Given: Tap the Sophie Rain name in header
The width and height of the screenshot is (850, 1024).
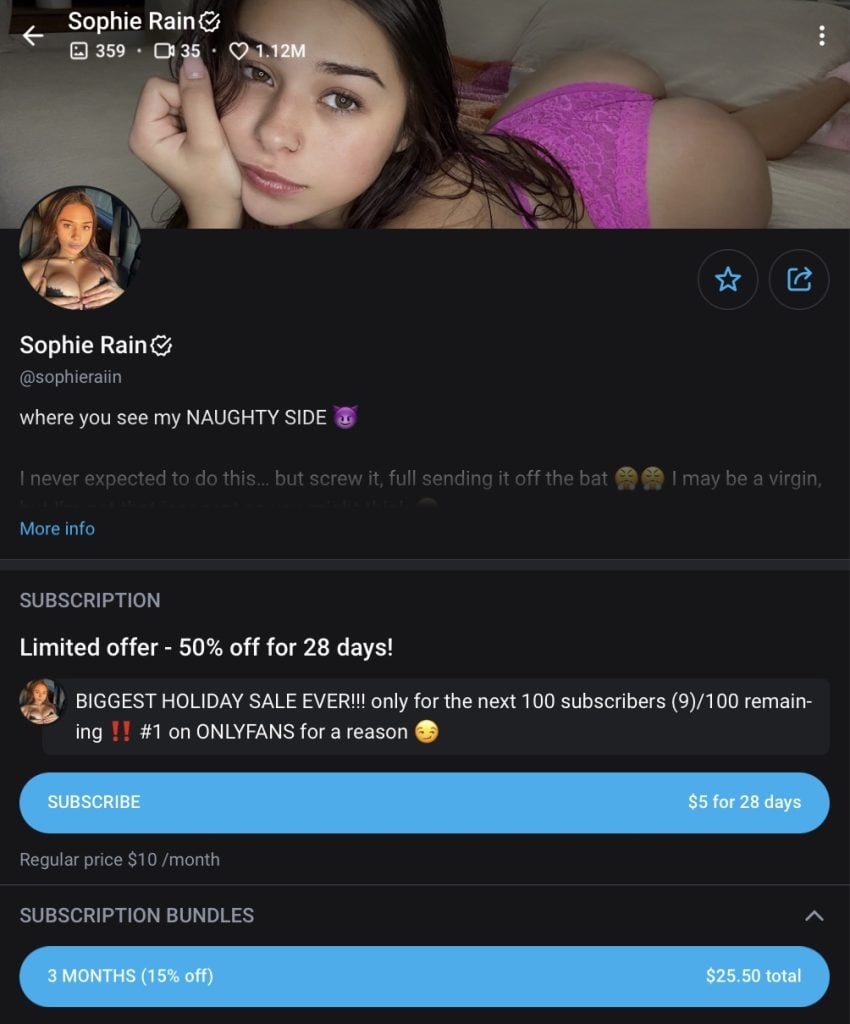Looking at the screenshot, I should [132, 21].
